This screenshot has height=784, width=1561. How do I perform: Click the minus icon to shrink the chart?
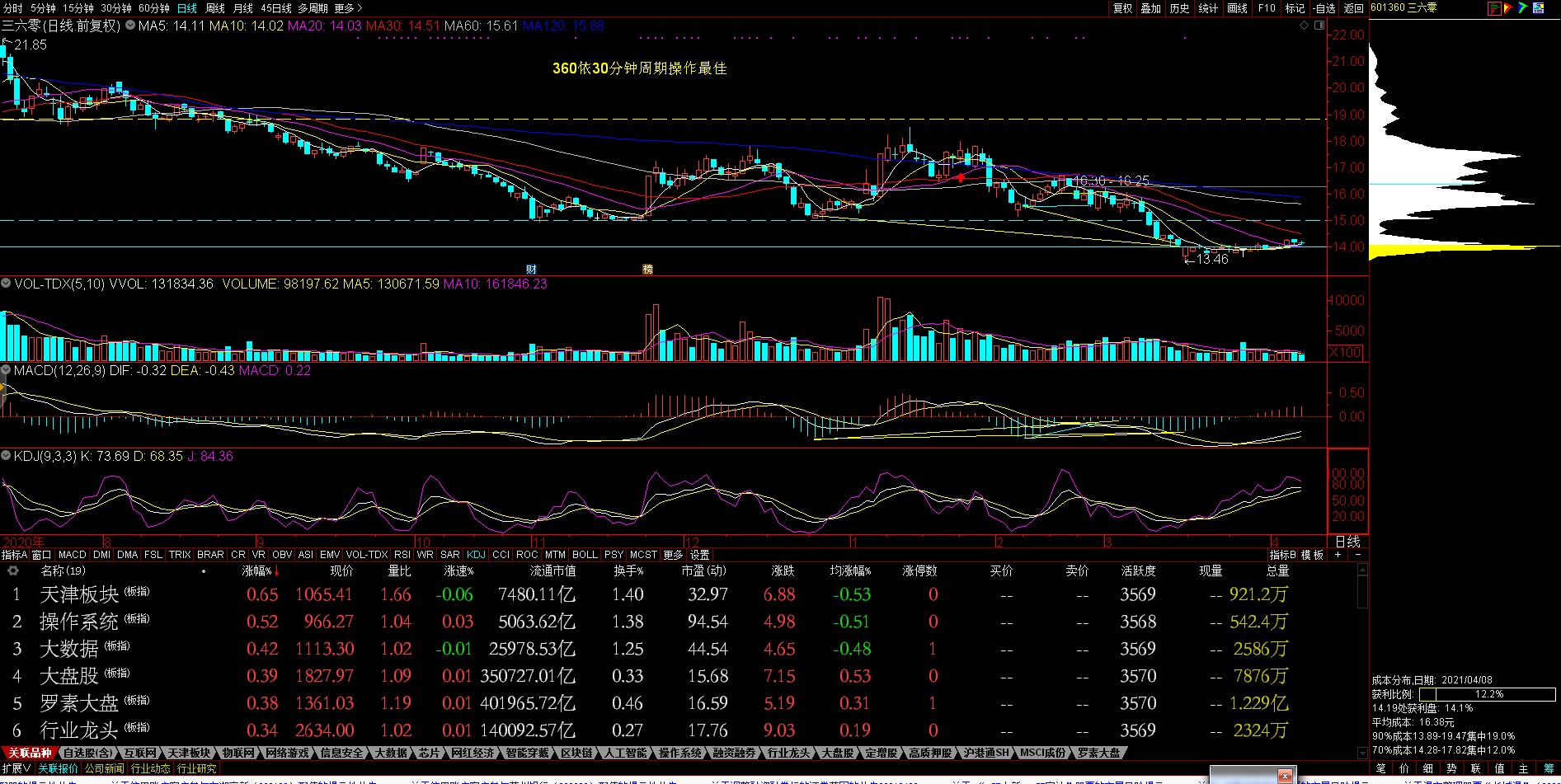(x=1358, y=555)
